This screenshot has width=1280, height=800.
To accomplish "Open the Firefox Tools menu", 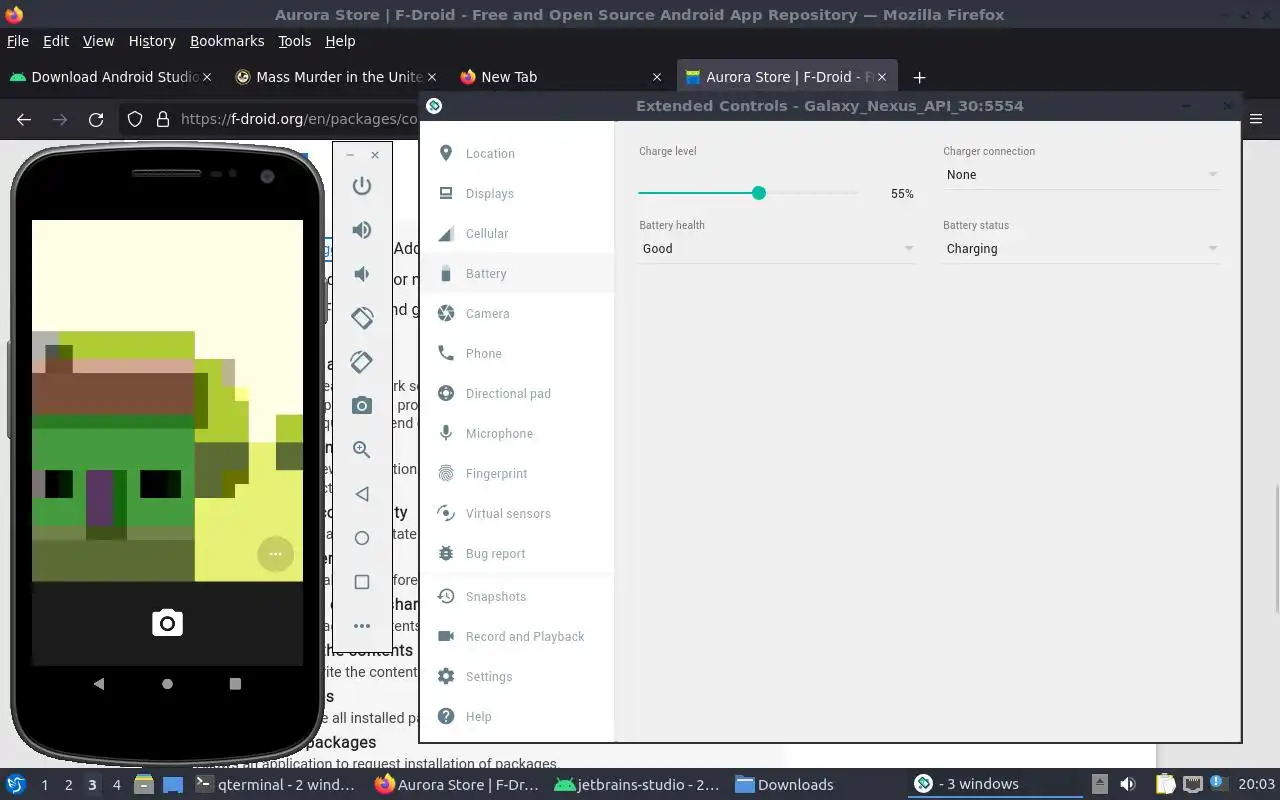I will (295, 41).
